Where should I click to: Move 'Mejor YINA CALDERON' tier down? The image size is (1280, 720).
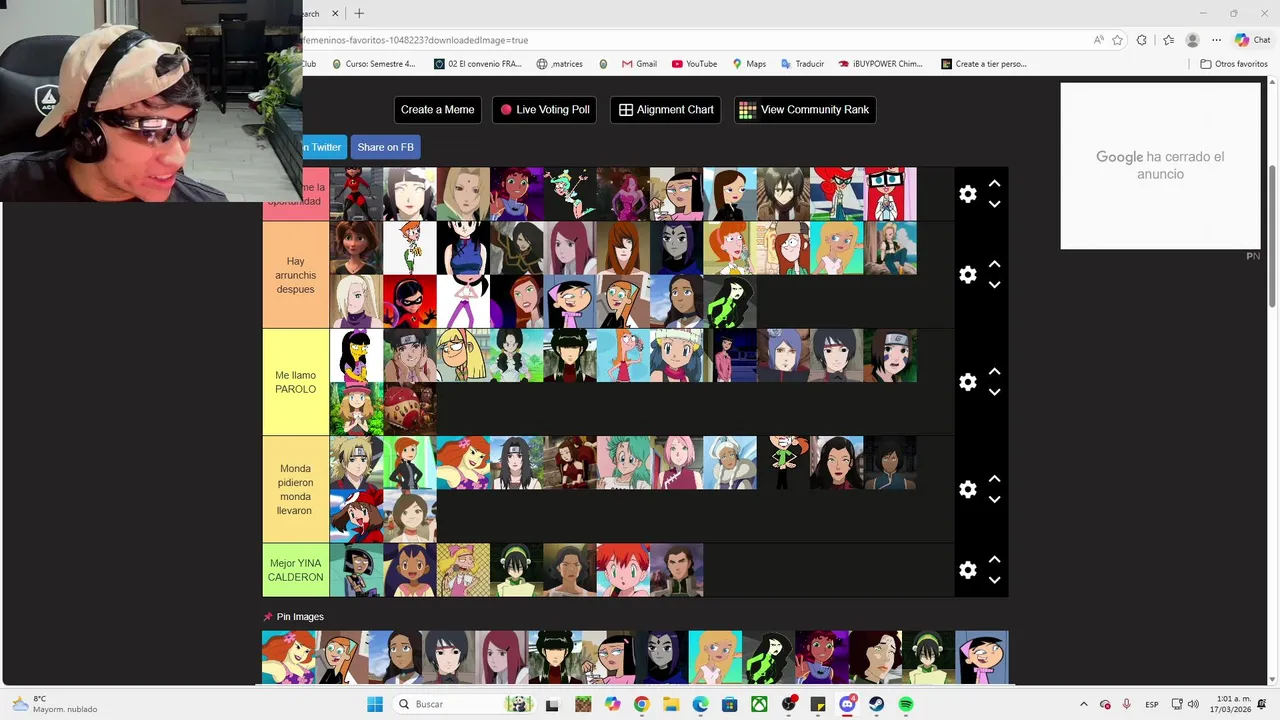click(994, 580)
